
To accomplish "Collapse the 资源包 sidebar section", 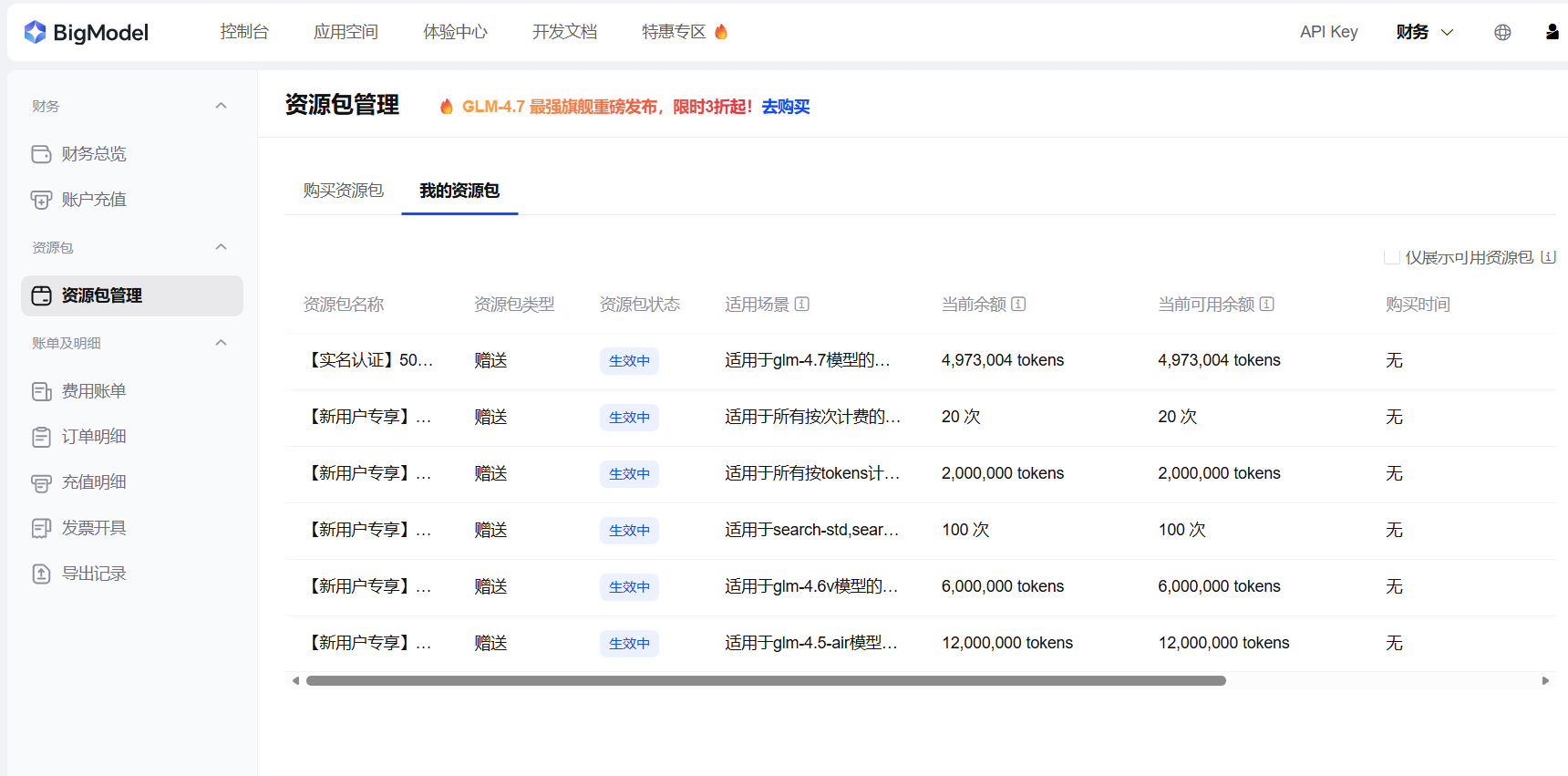I will (221, 247).
